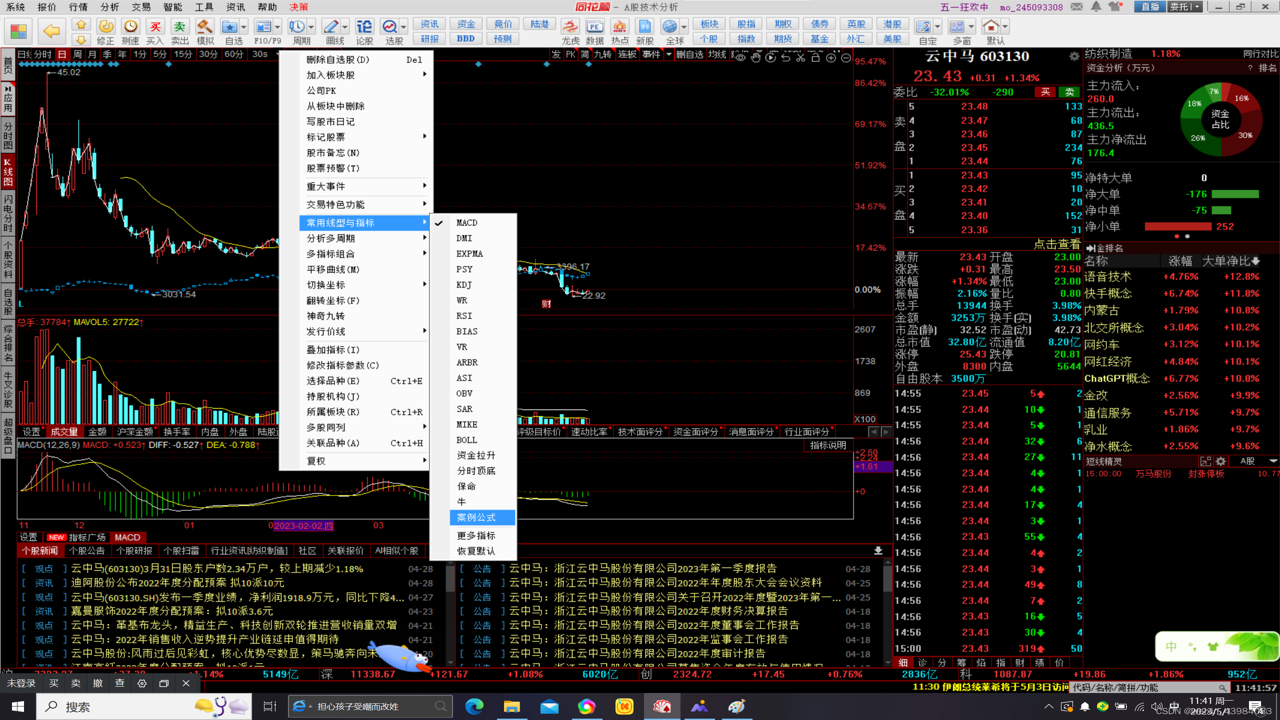This screenshot has height=720, width=1280.
Task: Click the 卖出 sell toolbar icon
Action: [179, 31]
